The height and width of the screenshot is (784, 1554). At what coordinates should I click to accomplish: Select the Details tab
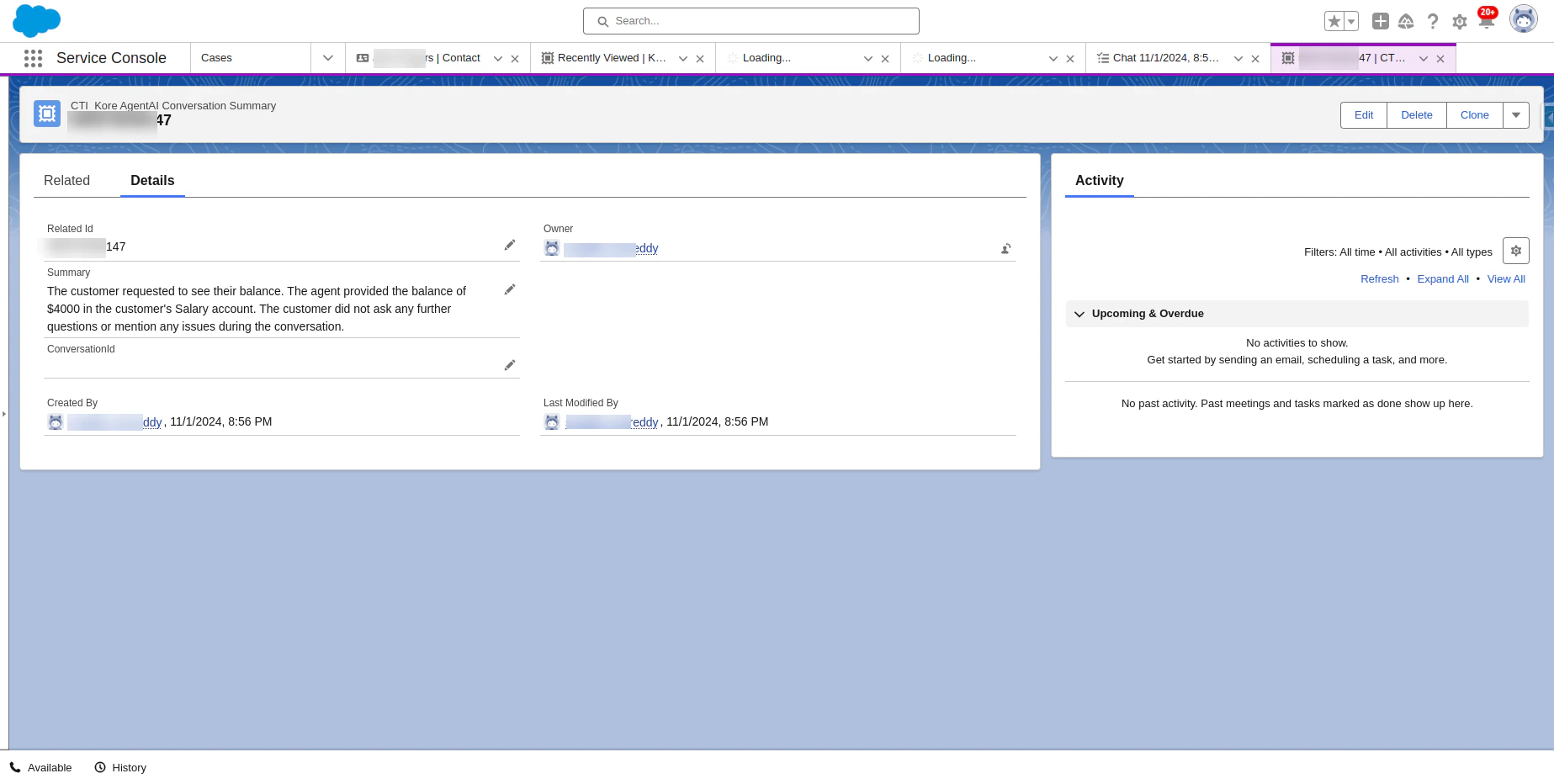click(x=152, y=181)
